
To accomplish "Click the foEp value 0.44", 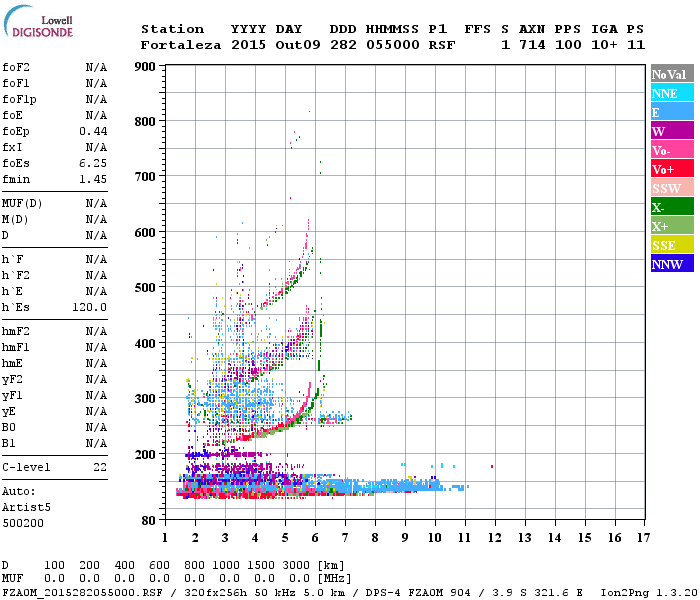I will (93, 131).
